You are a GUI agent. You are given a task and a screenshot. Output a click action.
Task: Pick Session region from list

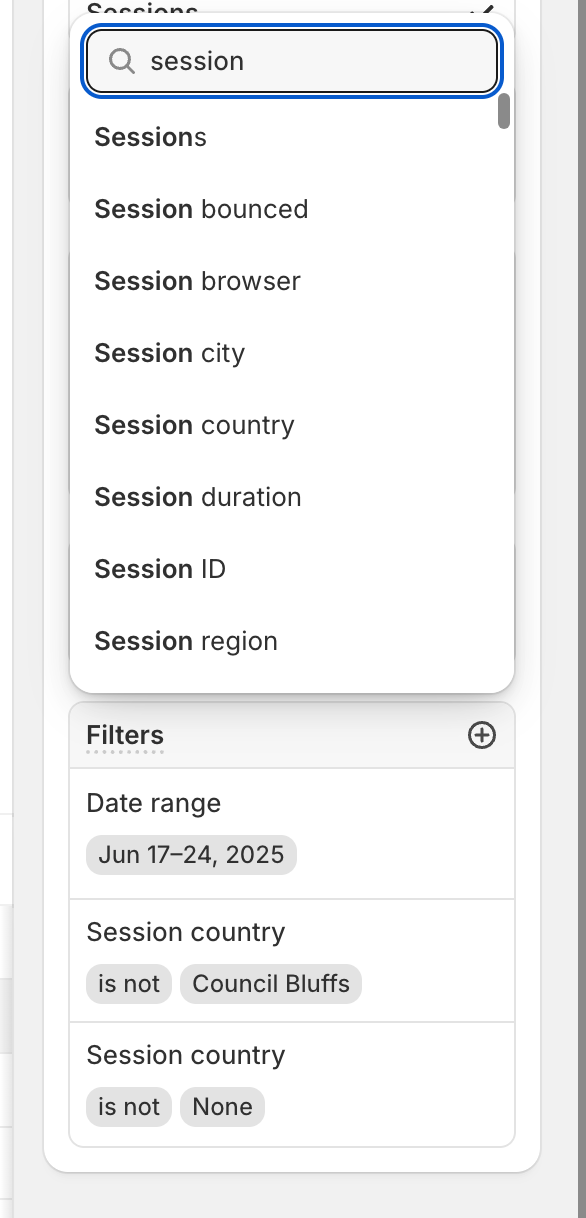click(x=292, y=641)
